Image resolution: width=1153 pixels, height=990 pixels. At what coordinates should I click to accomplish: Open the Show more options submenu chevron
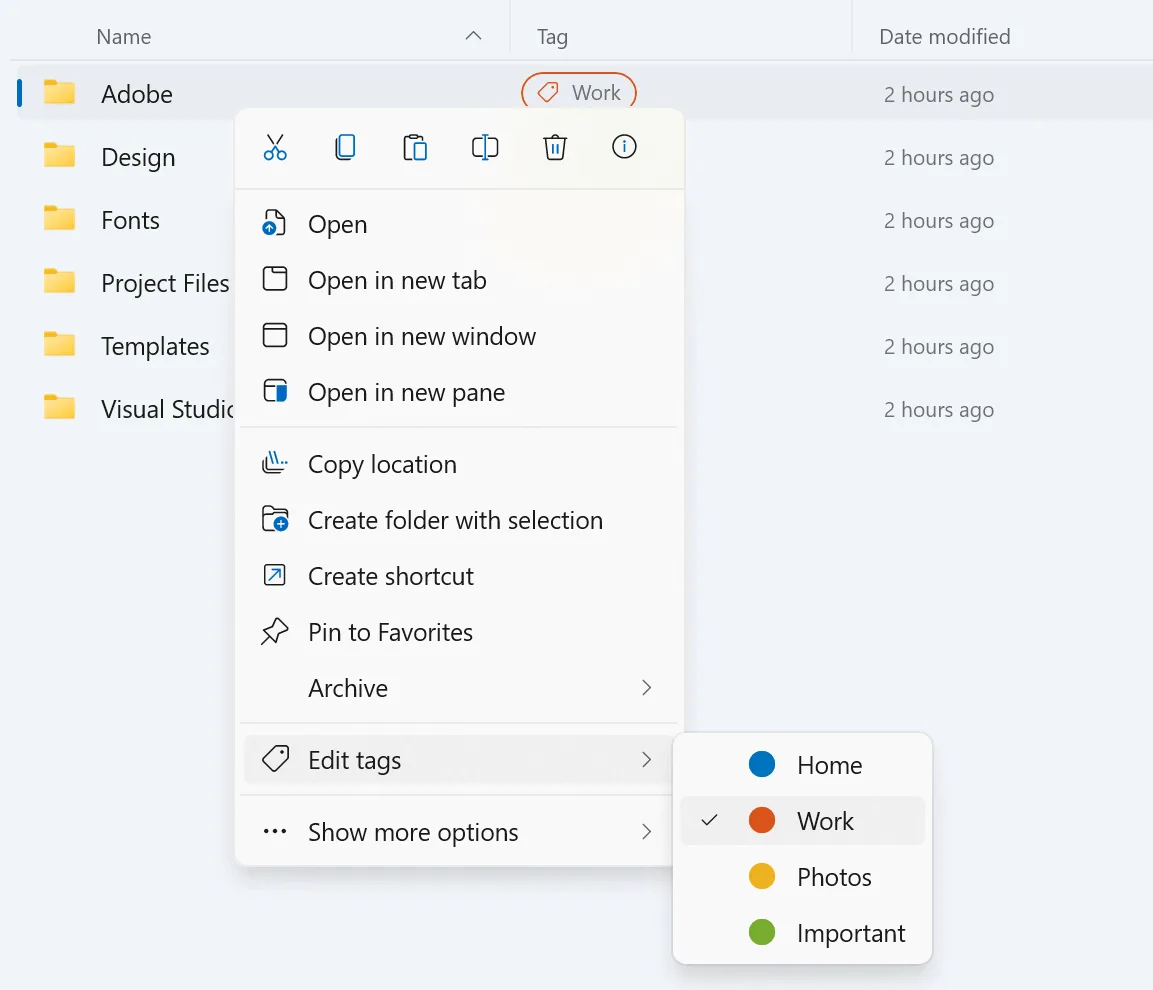point(647,831)
